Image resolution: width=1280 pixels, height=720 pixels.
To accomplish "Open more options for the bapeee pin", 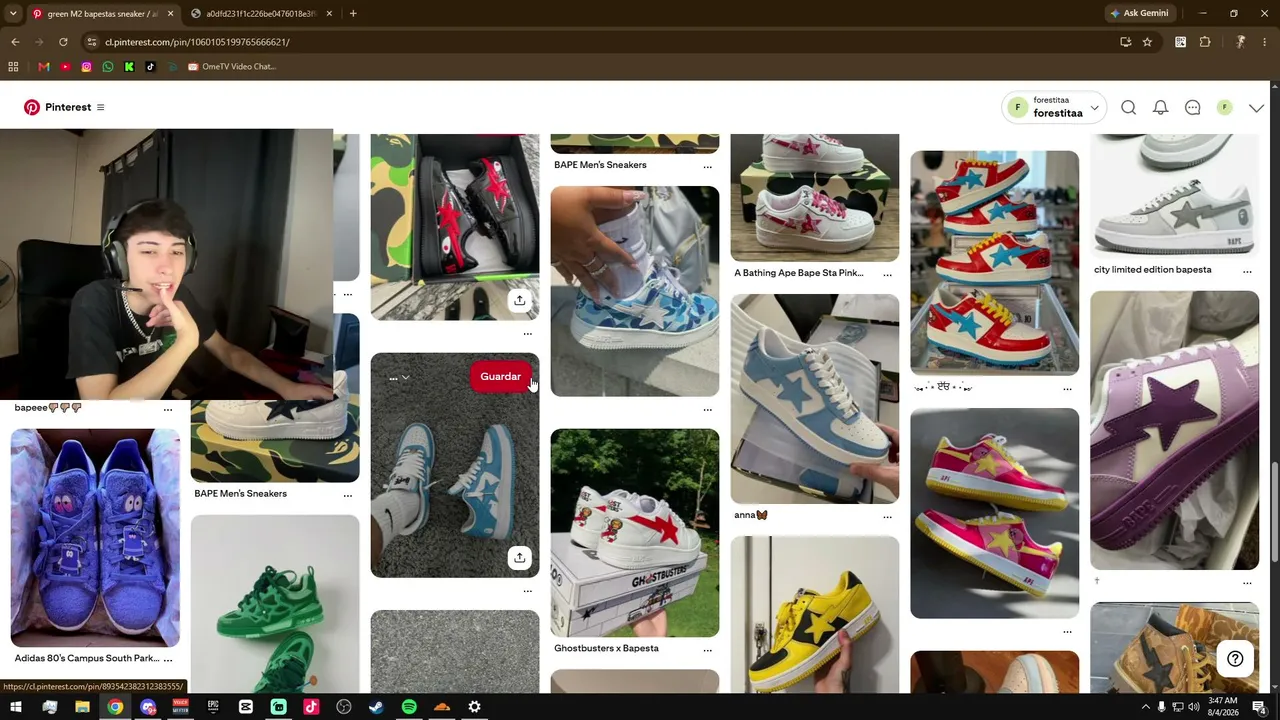I will 168,409.
